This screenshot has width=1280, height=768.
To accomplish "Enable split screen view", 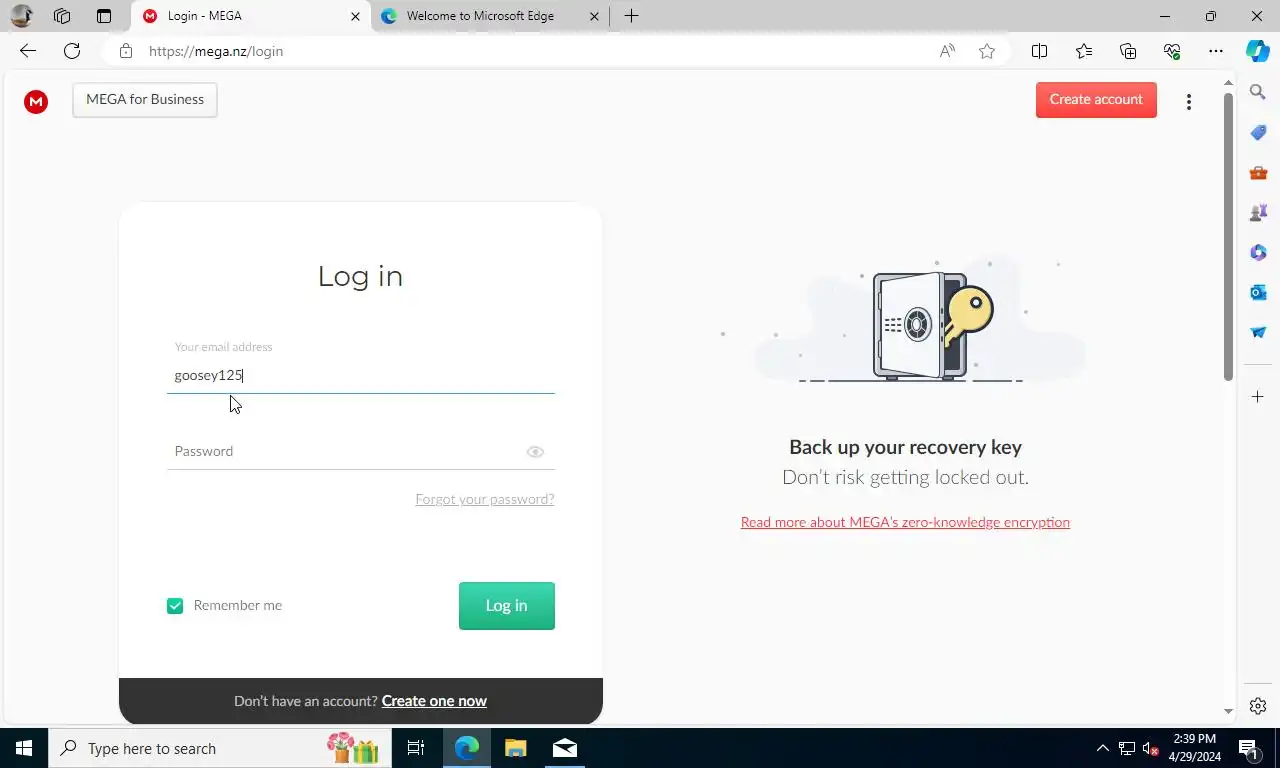I will pos(1039,51).
